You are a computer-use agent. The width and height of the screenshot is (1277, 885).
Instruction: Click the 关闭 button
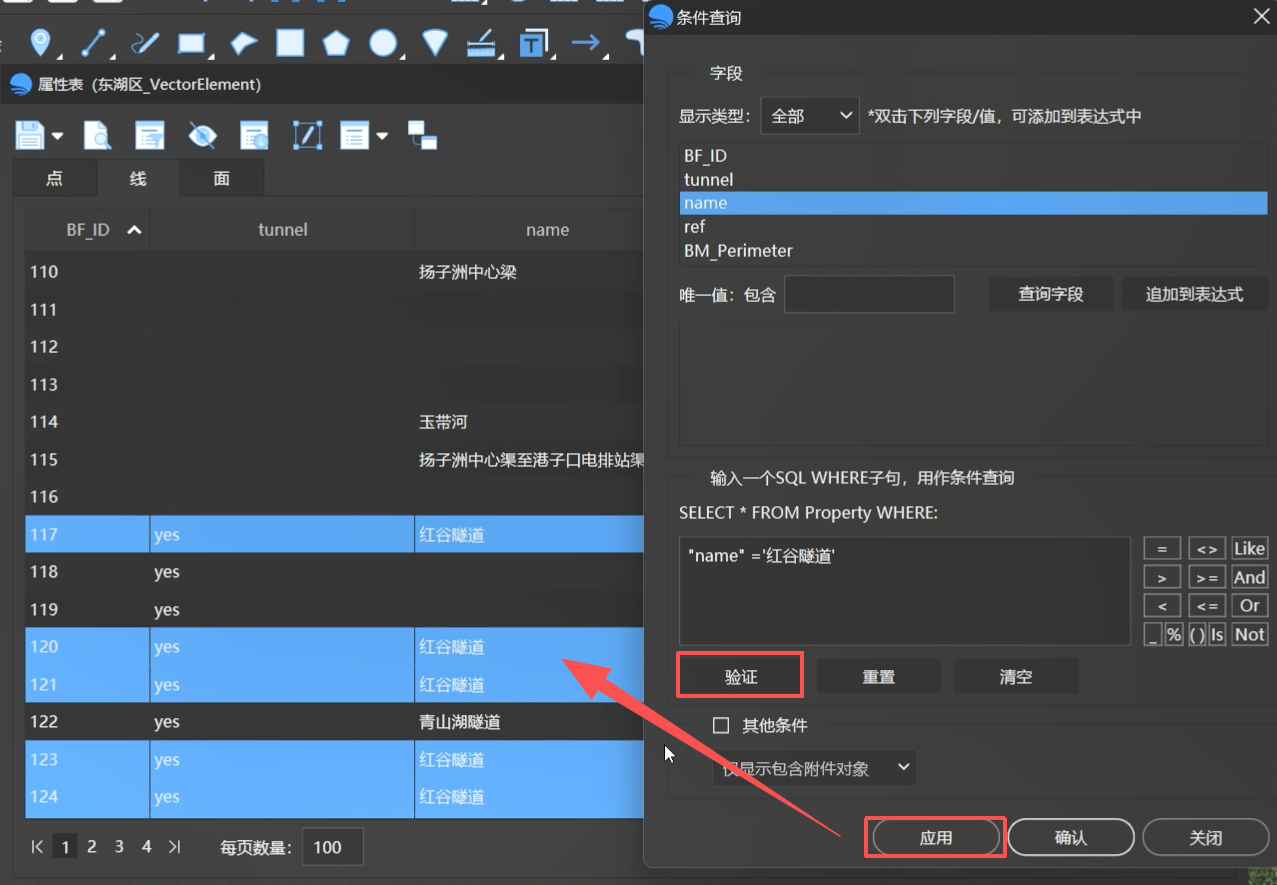pyautogui.click(x=1206, y=838)
